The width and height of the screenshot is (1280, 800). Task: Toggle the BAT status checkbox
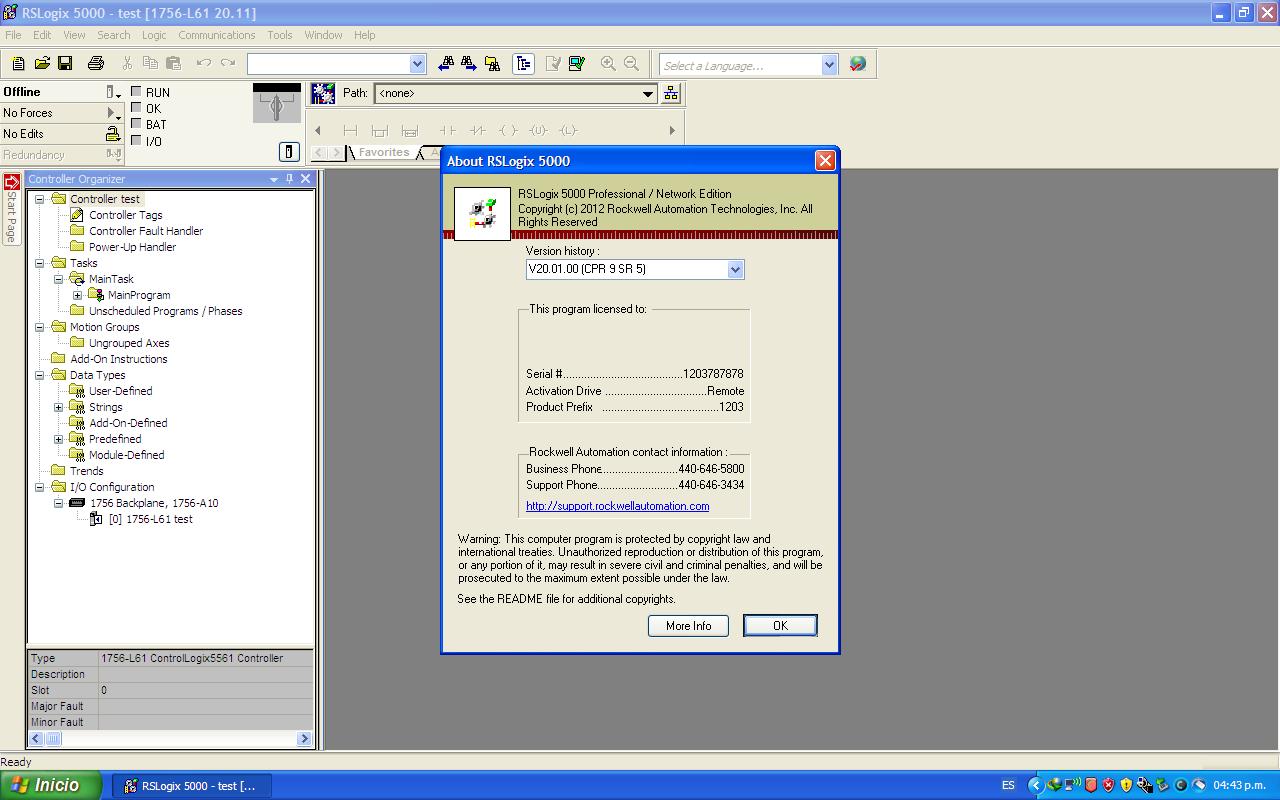[137, 124]
